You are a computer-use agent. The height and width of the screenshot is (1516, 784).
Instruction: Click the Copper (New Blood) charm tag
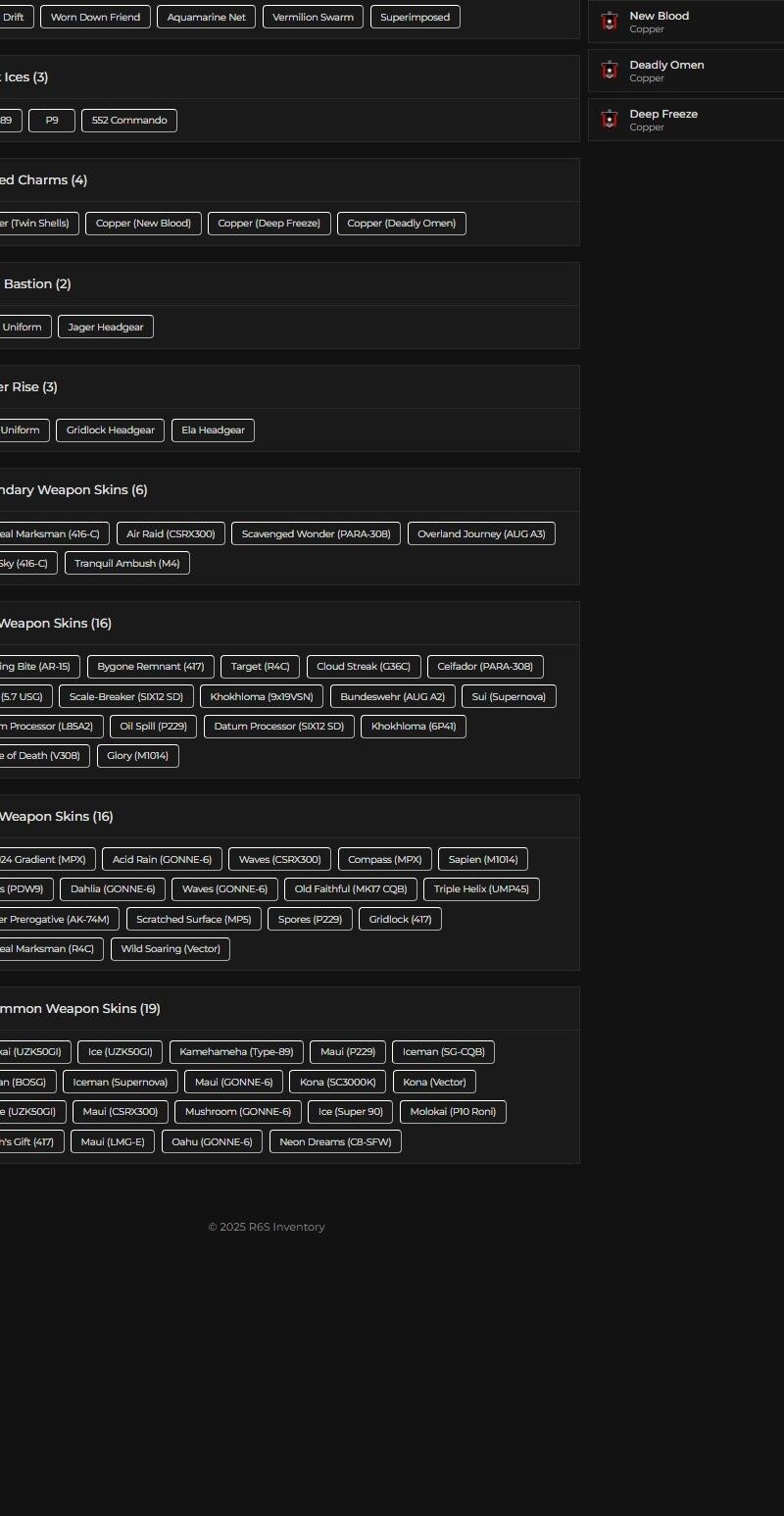pyautogui.click(x=143, y=224)
